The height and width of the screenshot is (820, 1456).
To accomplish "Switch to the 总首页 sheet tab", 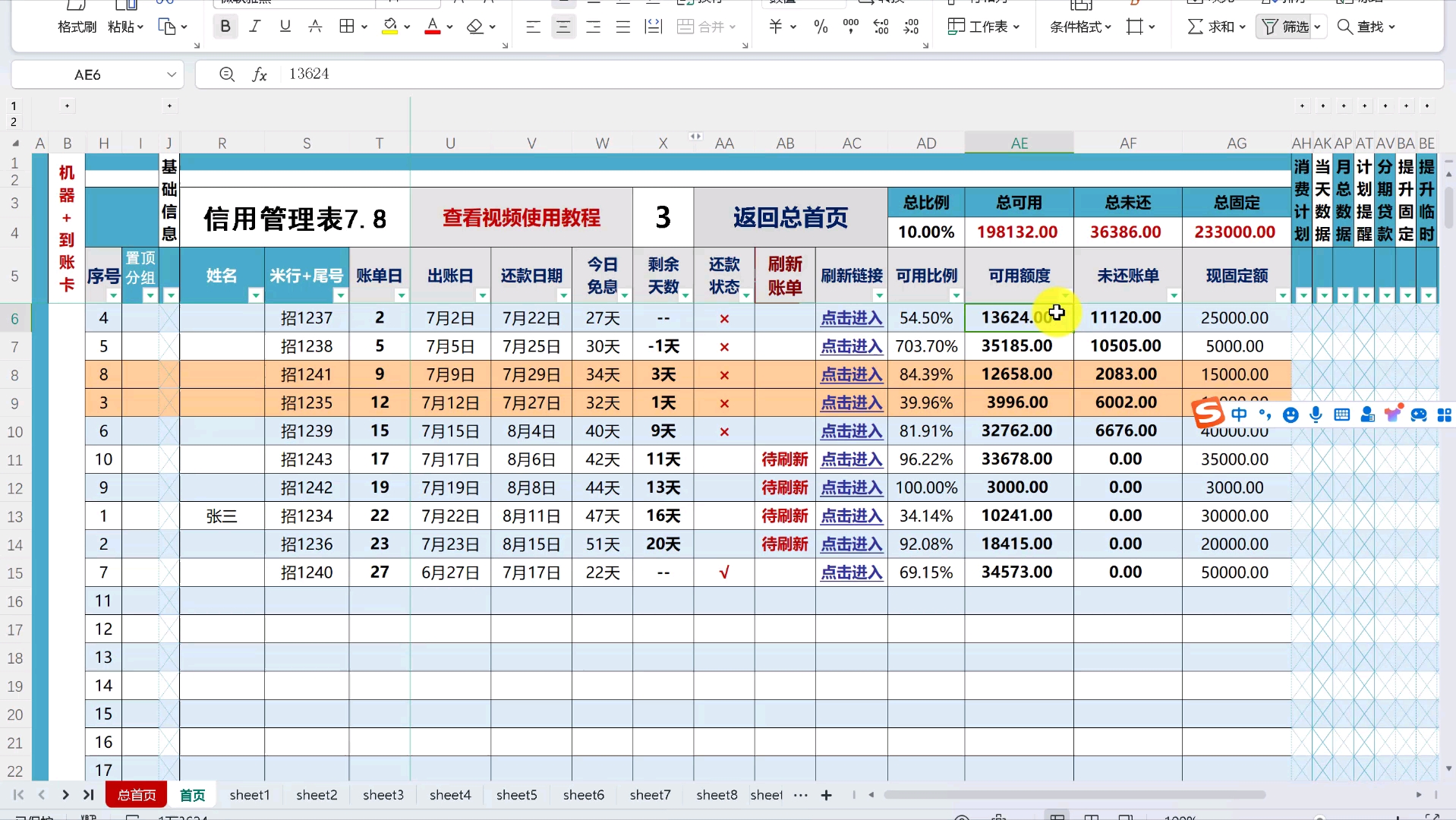I will [x=137, y=795].
